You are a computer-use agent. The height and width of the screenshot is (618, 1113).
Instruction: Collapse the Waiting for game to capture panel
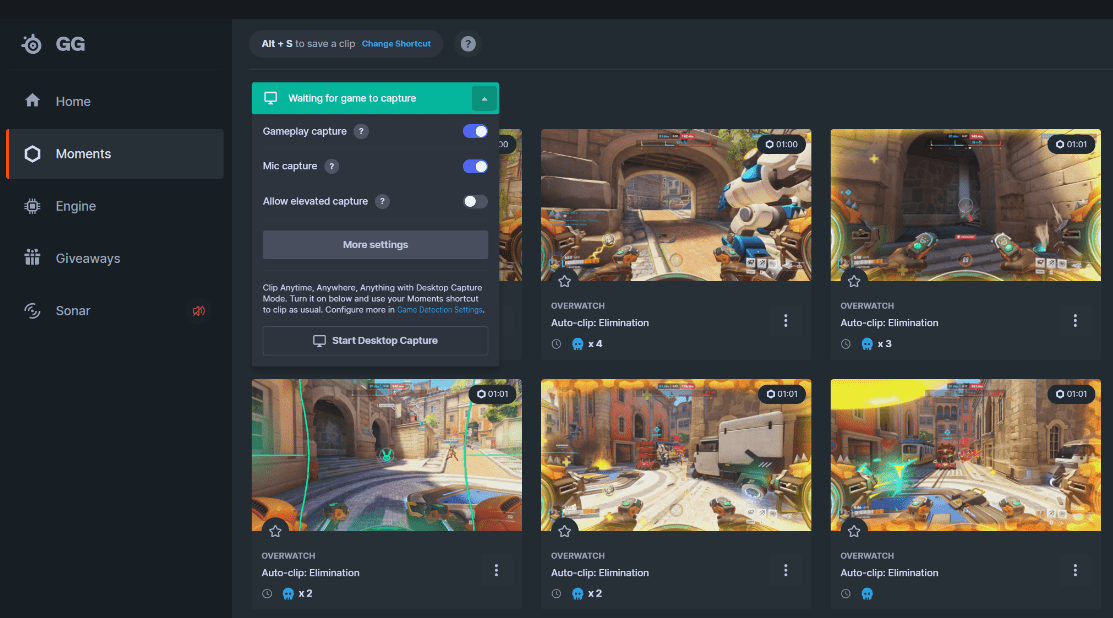[x=485, y=98]
